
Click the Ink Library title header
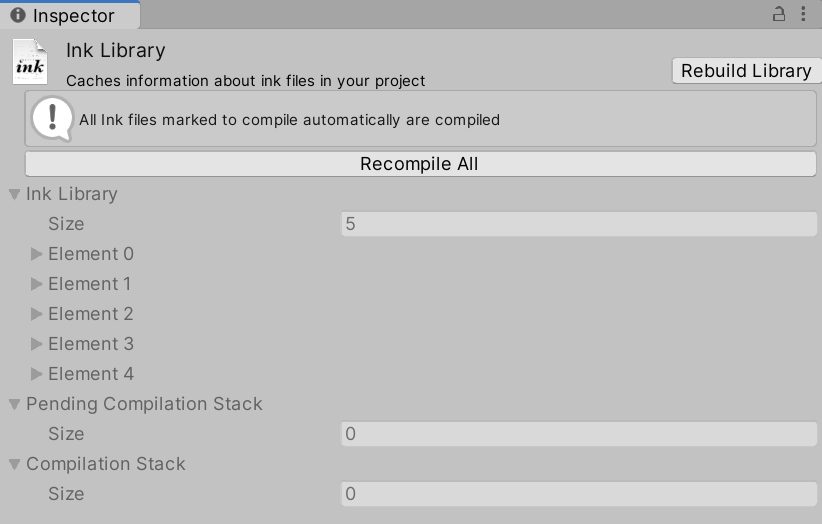coord(116,50)
